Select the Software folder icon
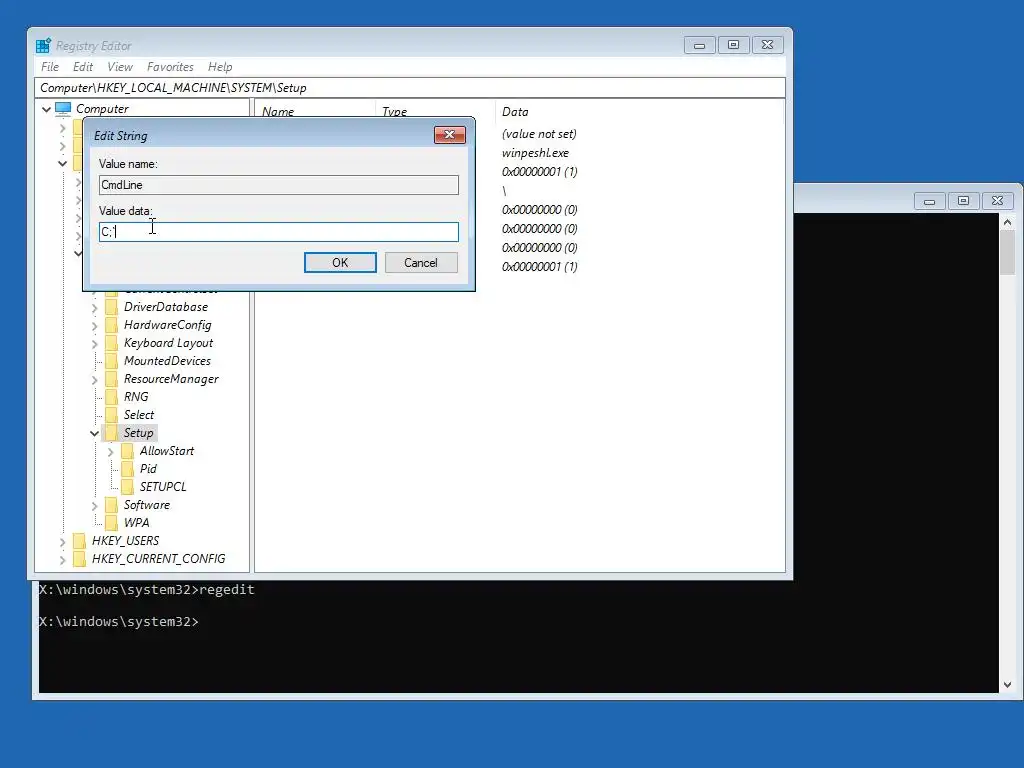This screenshot has height=768, width=1024. 112,505
